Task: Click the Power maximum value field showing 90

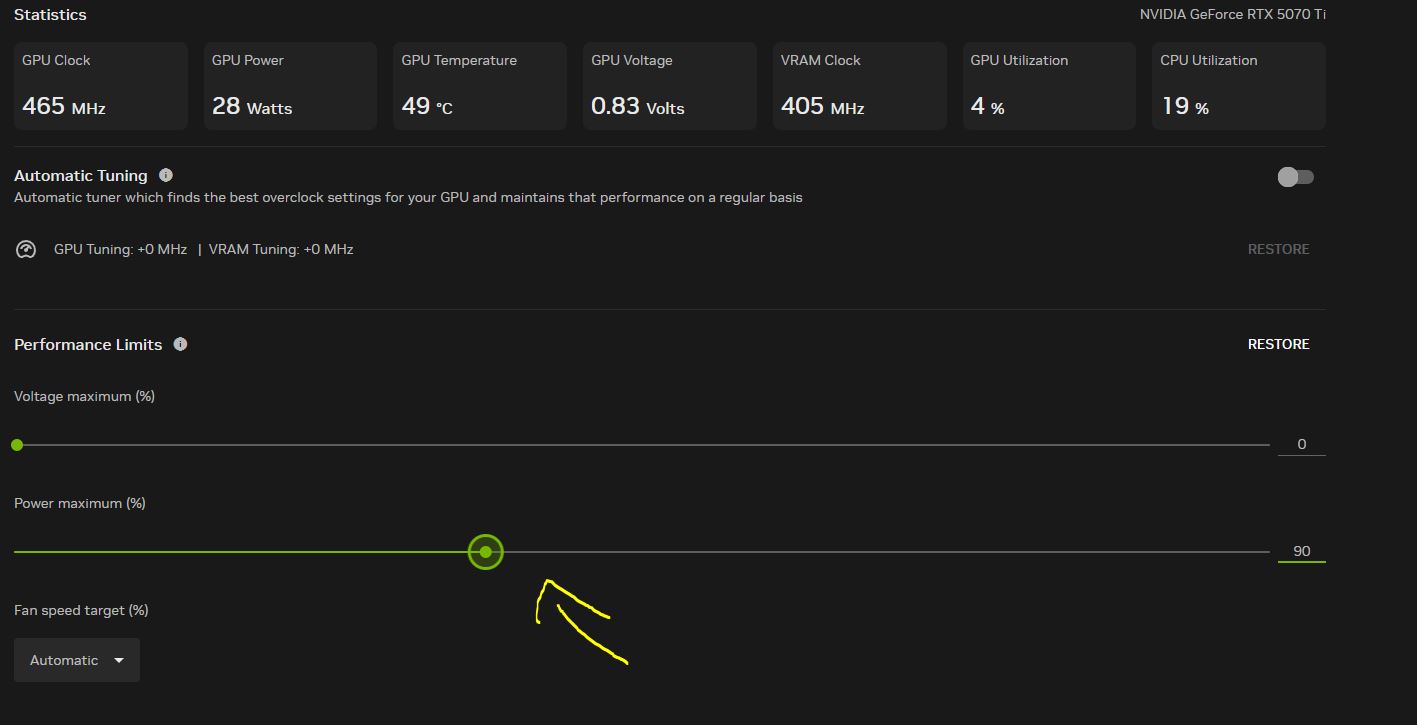Action: (1301, 551)
